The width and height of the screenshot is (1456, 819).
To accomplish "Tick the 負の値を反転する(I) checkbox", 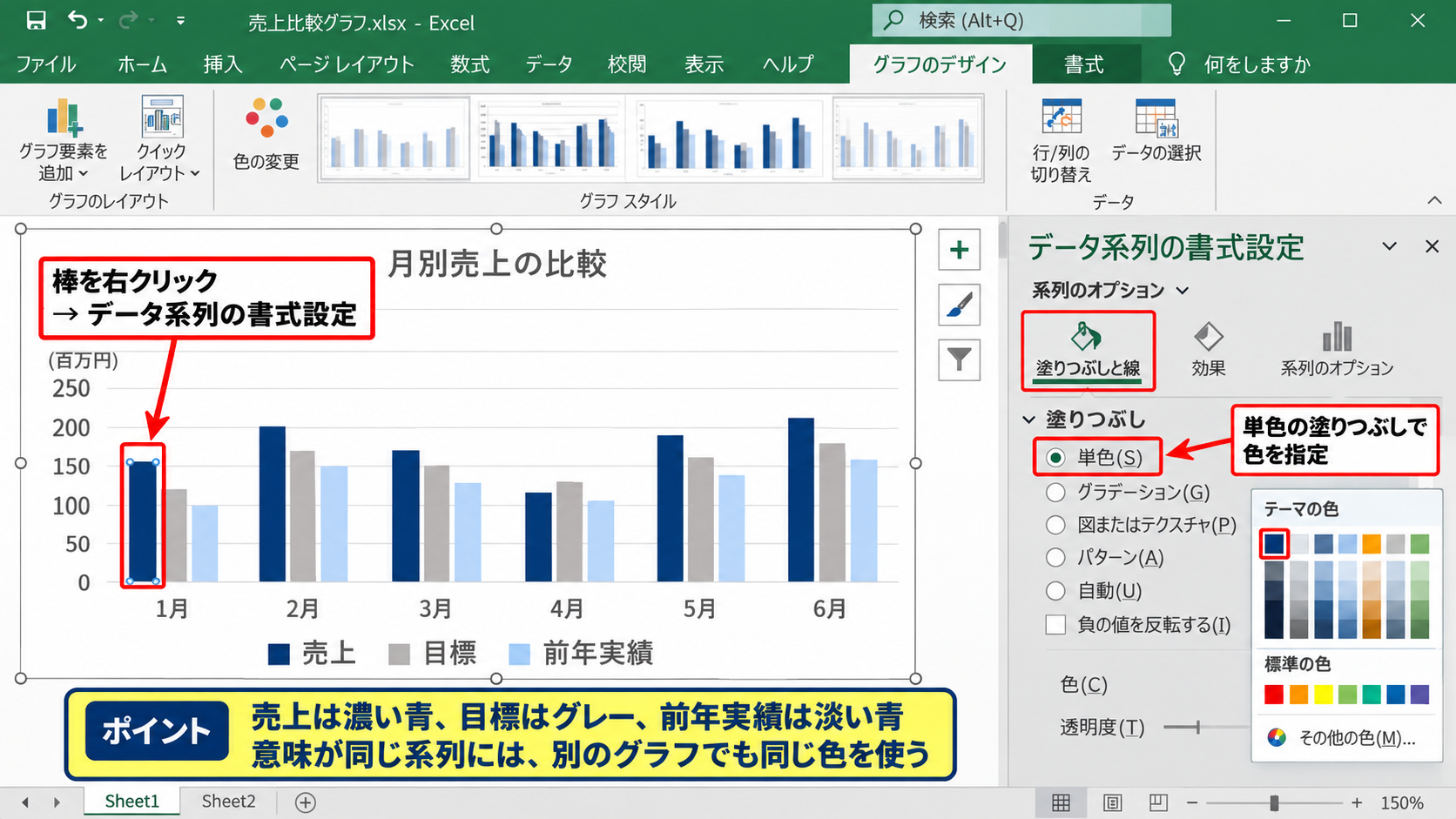I will point(1055,624).
